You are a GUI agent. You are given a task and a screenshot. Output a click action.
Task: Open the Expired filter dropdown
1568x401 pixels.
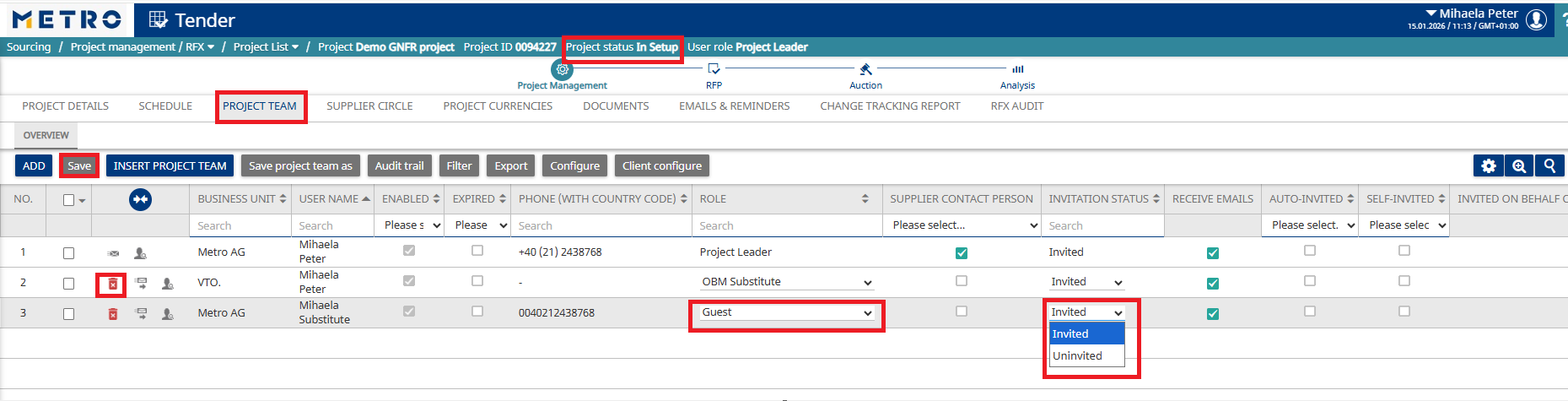click(x=481, y=225)
